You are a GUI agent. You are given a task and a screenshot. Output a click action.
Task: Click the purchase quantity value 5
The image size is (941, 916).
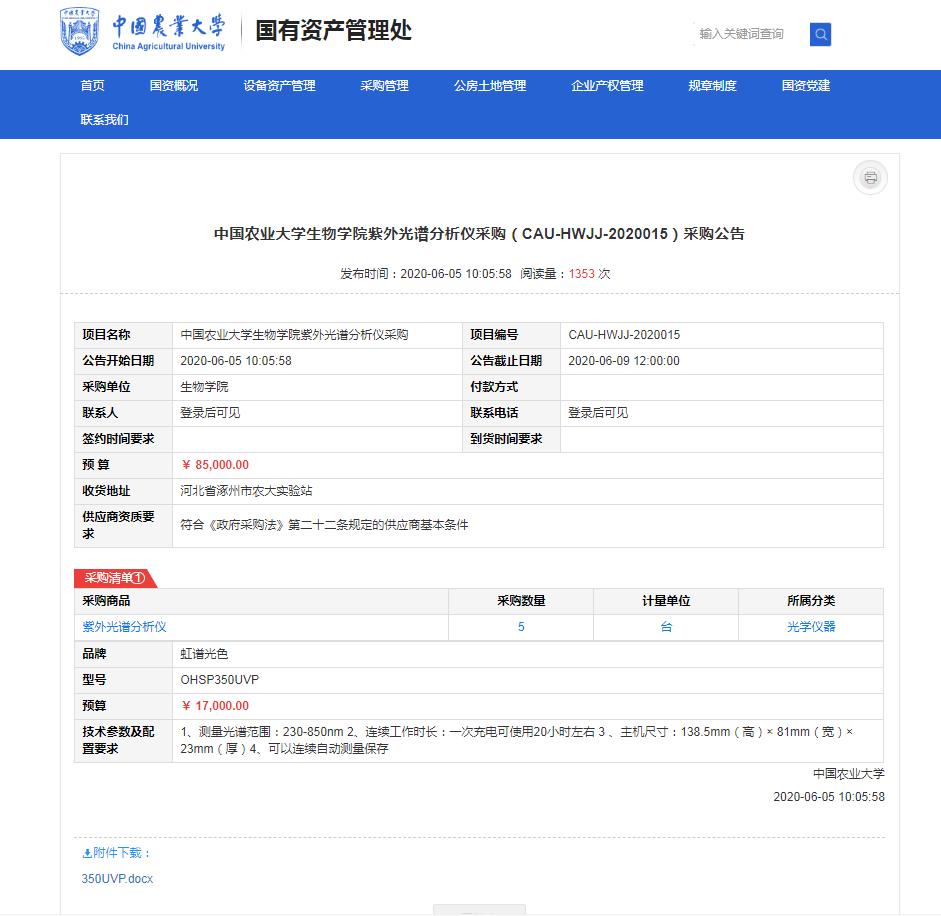[x=521, y=627]
